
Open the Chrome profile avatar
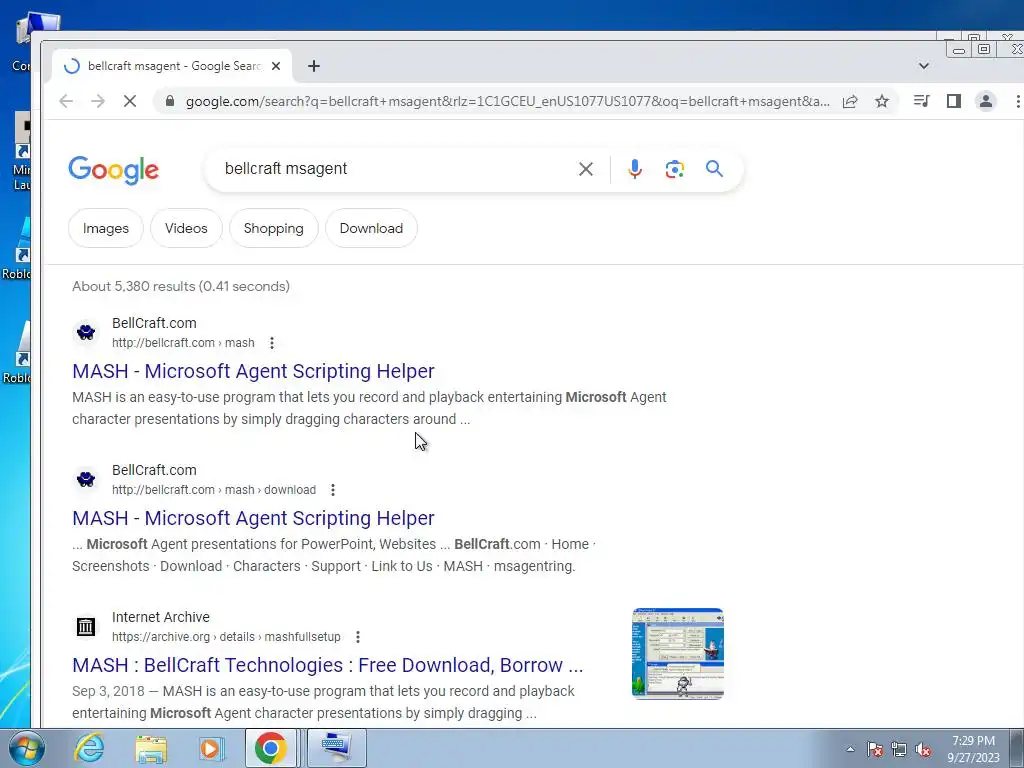[x=985, y=101]
